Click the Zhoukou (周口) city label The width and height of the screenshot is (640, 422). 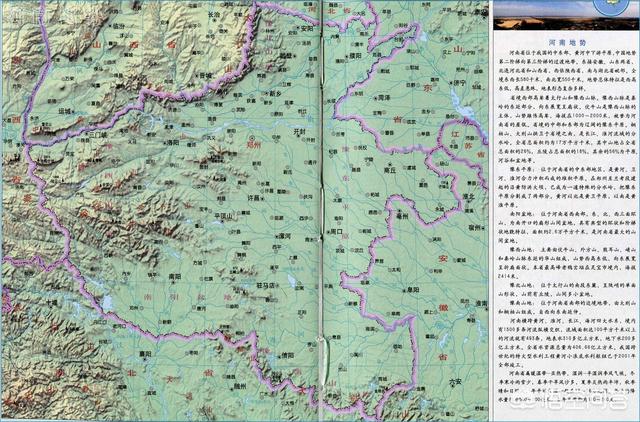(x=336, y=231)
